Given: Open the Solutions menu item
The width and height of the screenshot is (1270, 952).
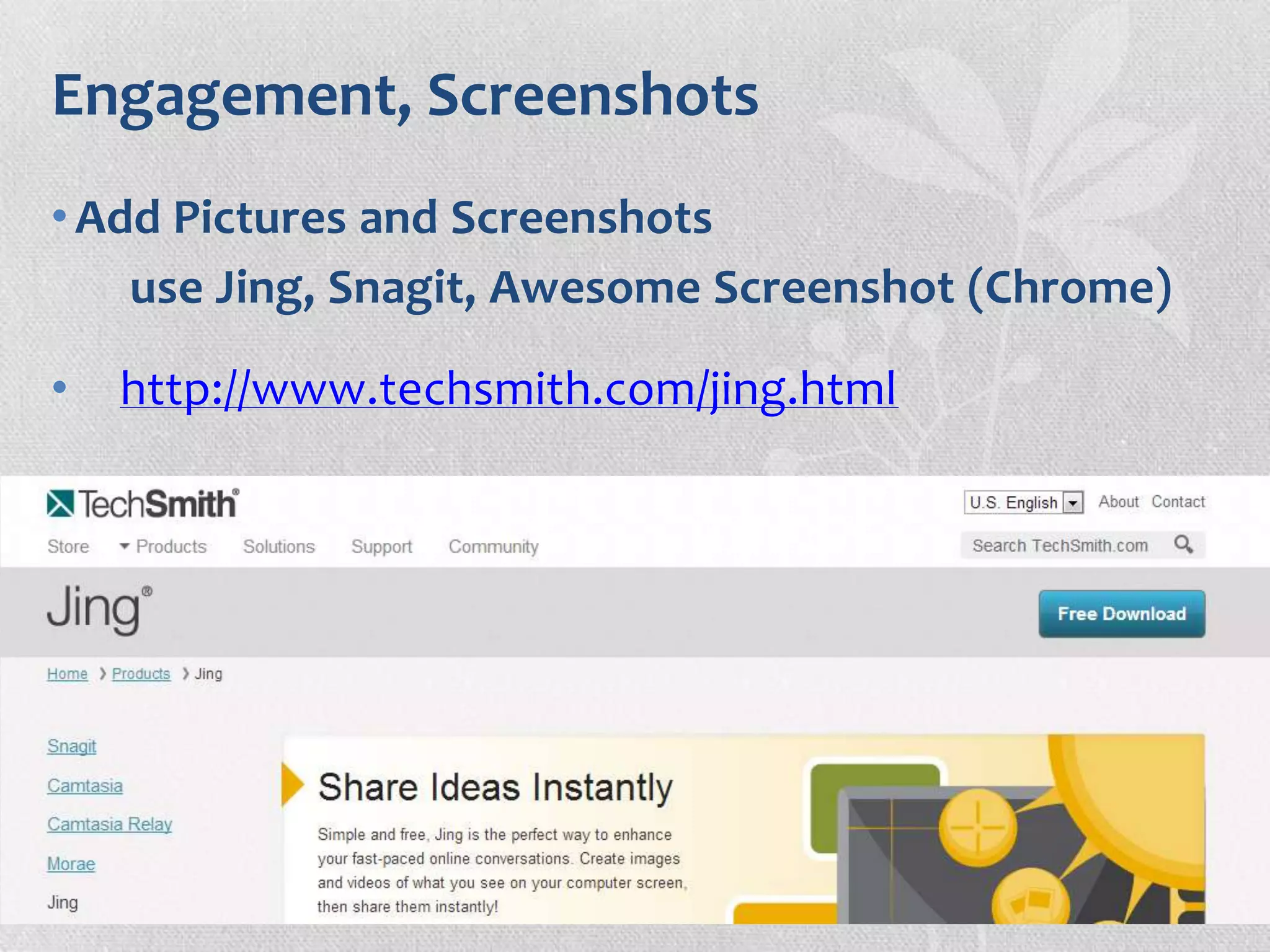Looking at the screenshot, I should click(279, 547).
